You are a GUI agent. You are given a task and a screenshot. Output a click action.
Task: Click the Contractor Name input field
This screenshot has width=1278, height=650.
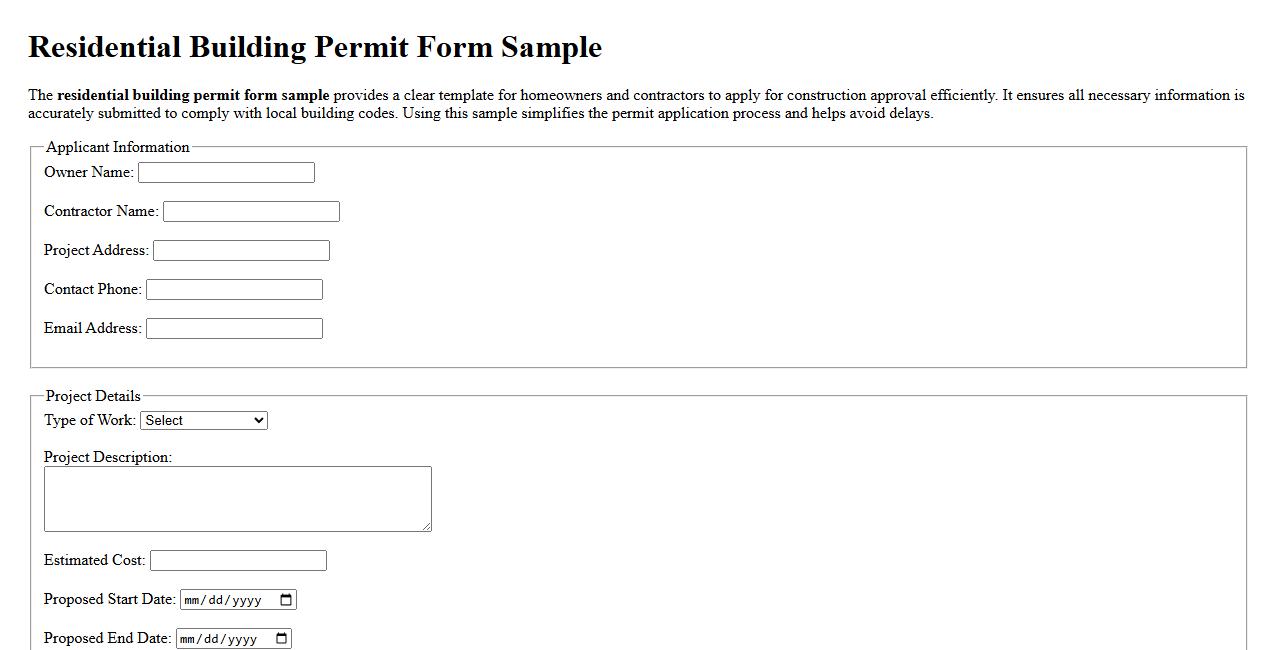click(251, 211)
